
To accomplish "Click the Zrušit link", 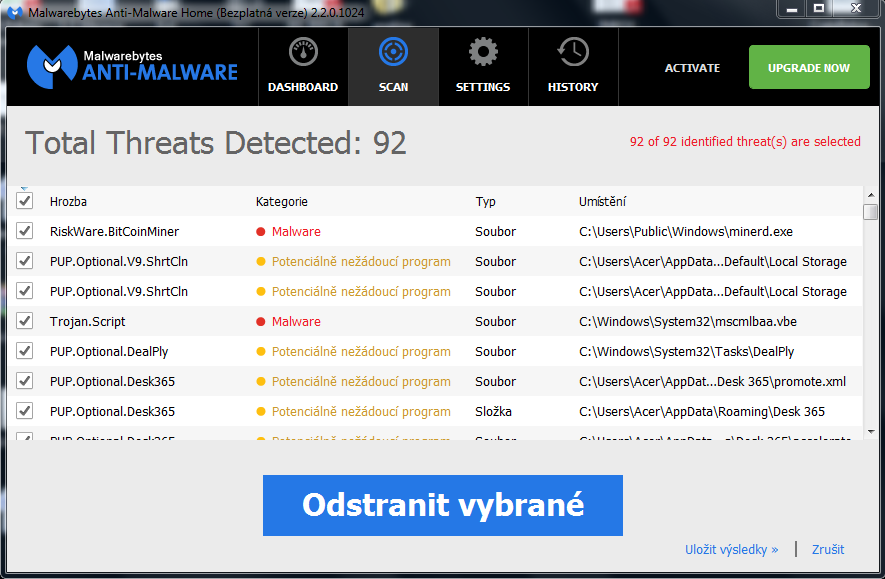I will [828, 550].
